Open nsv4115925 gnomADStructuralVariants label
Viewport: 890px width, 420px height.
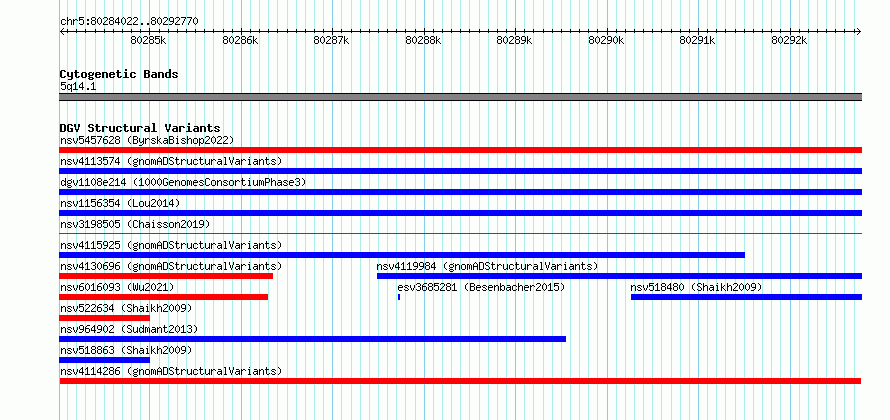tap(171, 245)
